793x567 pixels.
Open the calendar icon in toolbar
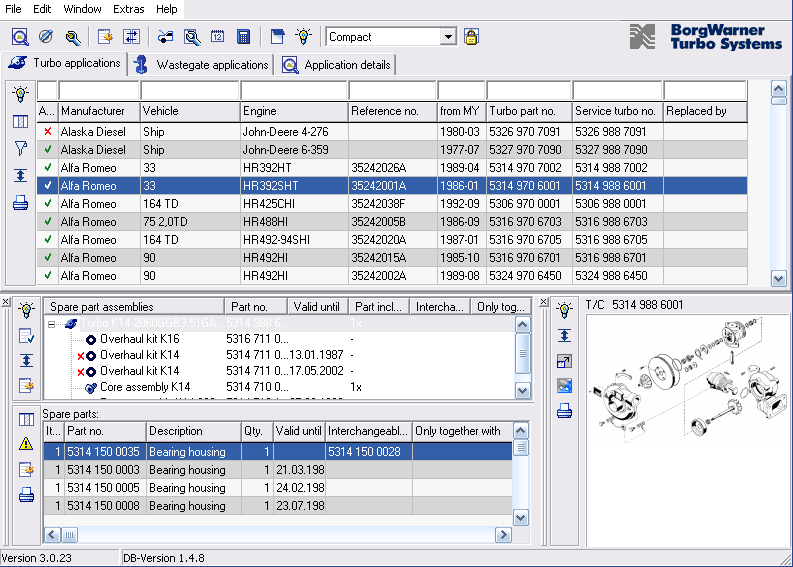point(217,37)
